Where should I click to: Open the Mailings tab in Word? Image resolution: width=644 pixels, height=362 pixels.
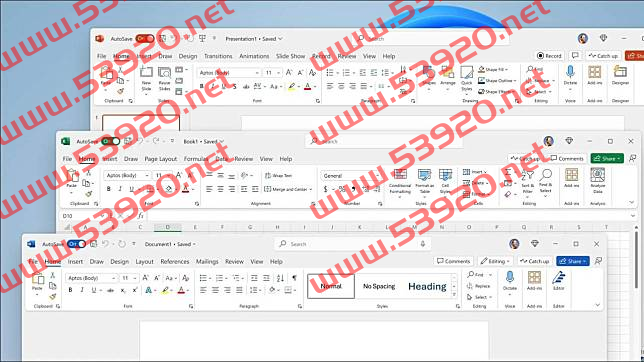pyautogui.click(x=207, y=261)
